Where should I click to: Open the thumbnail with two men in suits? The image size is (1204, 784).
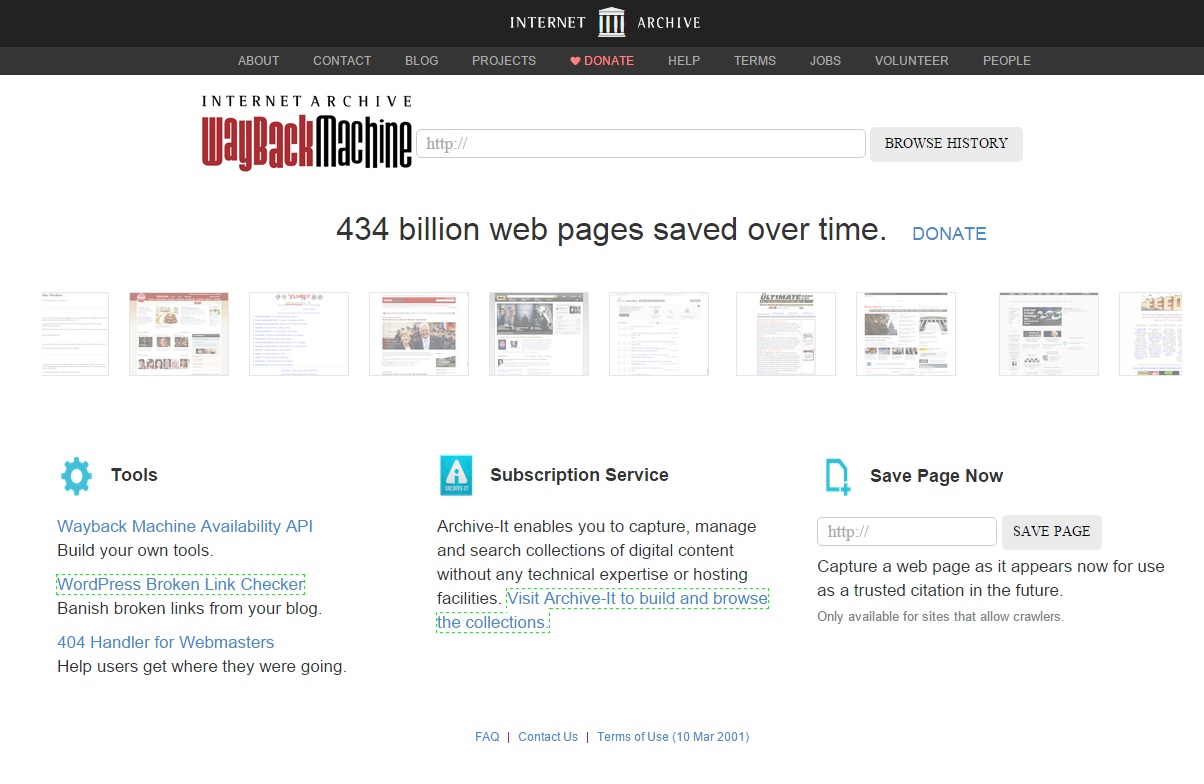click(x=419, y=334)
